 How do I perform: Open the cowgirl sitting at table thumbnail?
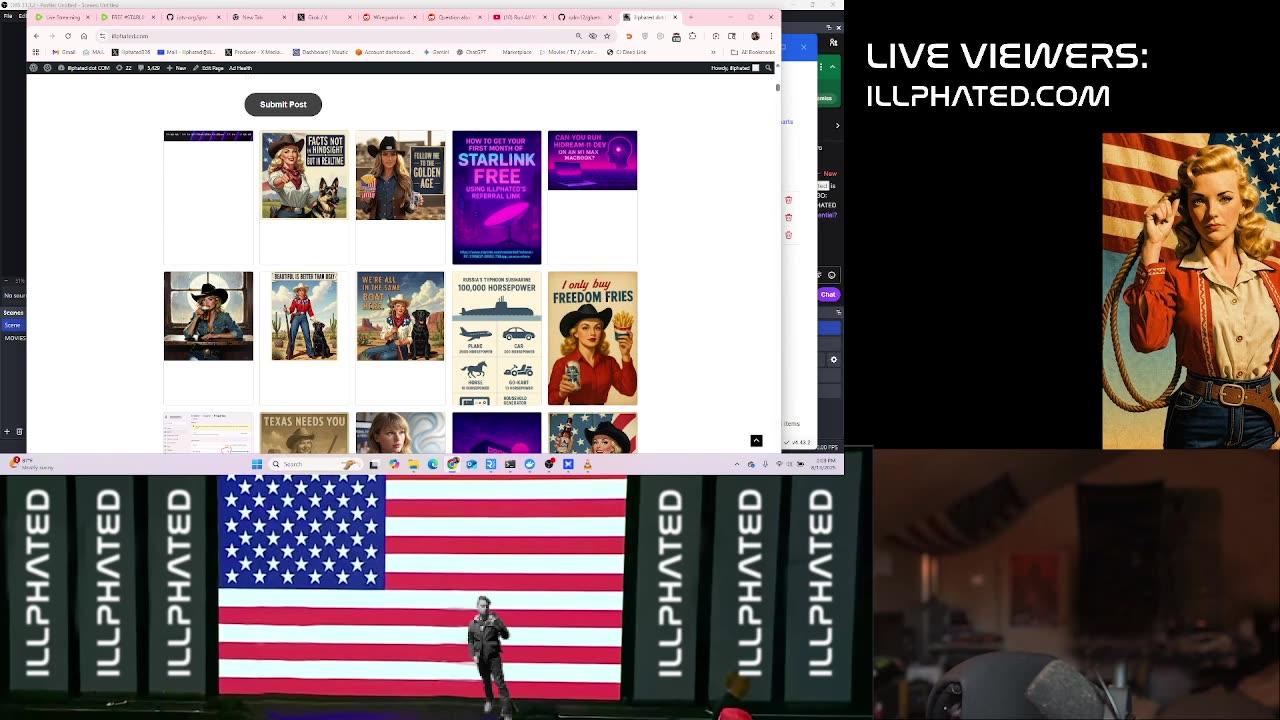[208, 316]
